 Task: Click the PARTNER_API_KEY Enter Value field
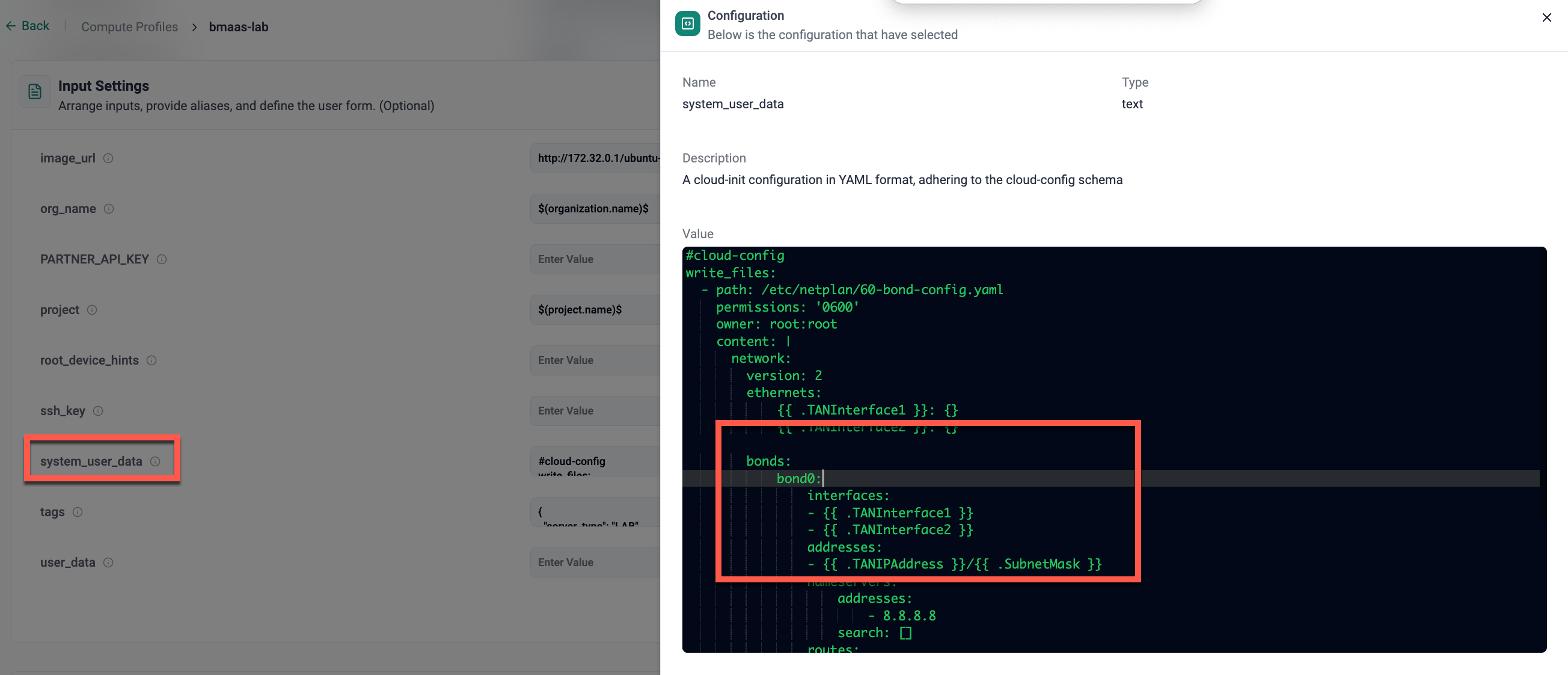point(595,259)
